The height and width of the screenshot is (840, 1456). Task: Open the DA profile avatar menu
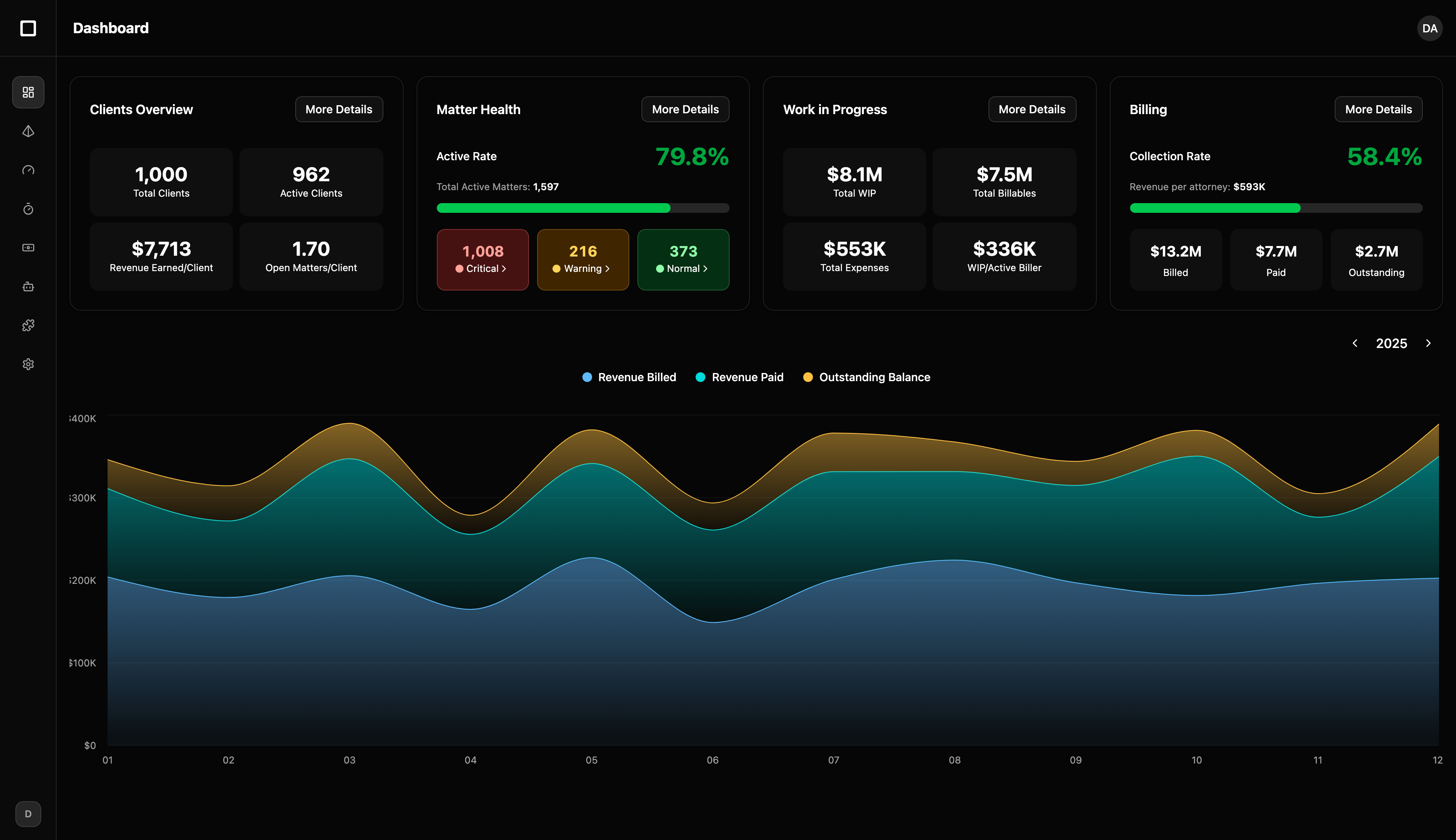1429,28
